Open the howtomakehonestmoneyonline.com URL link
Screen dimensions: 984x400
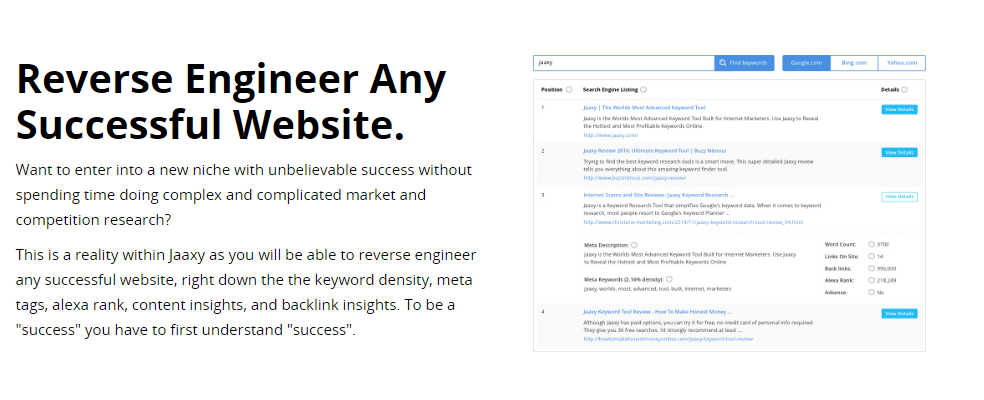[668, 339]
